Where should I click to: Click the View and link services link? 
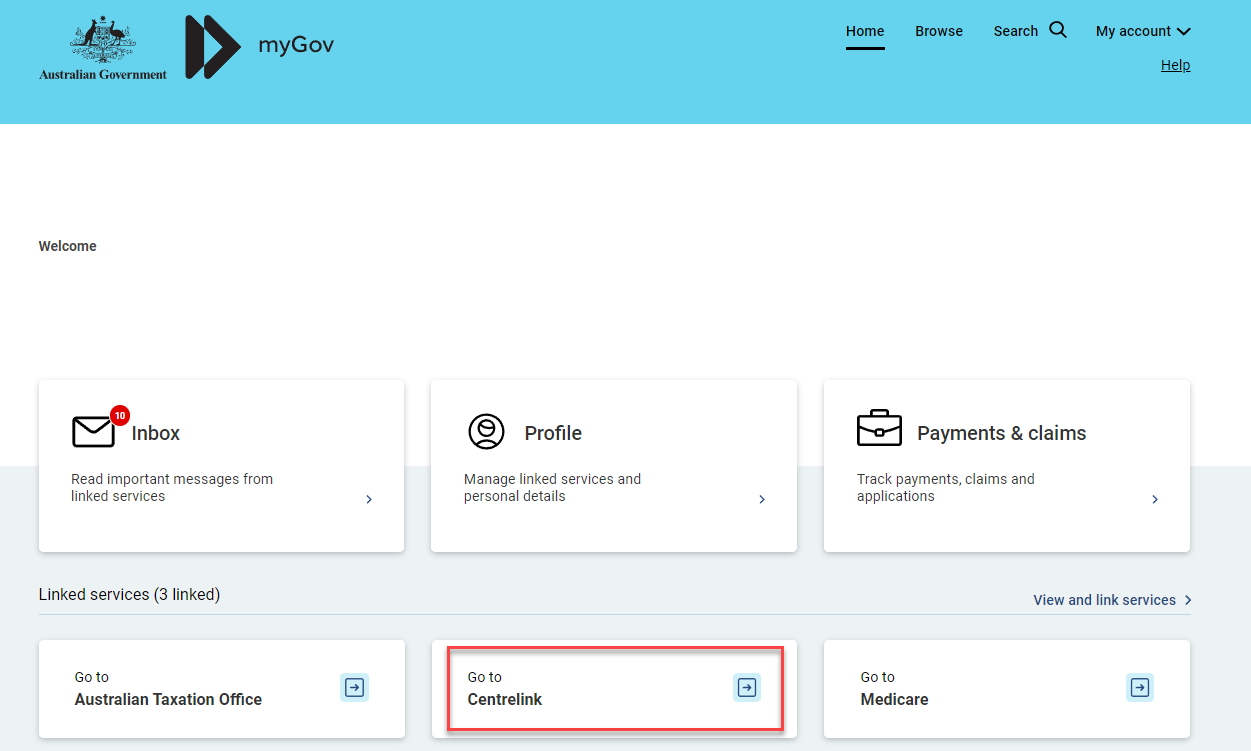(1104, 600)
